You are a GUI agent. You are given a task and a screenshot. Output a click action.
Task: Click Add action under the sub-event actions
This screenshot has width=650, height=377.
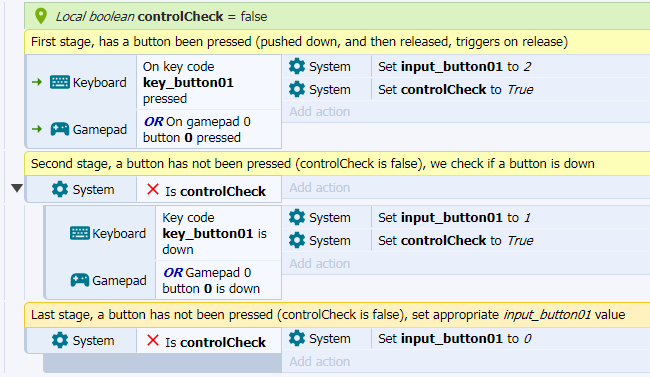pos(320,263)
